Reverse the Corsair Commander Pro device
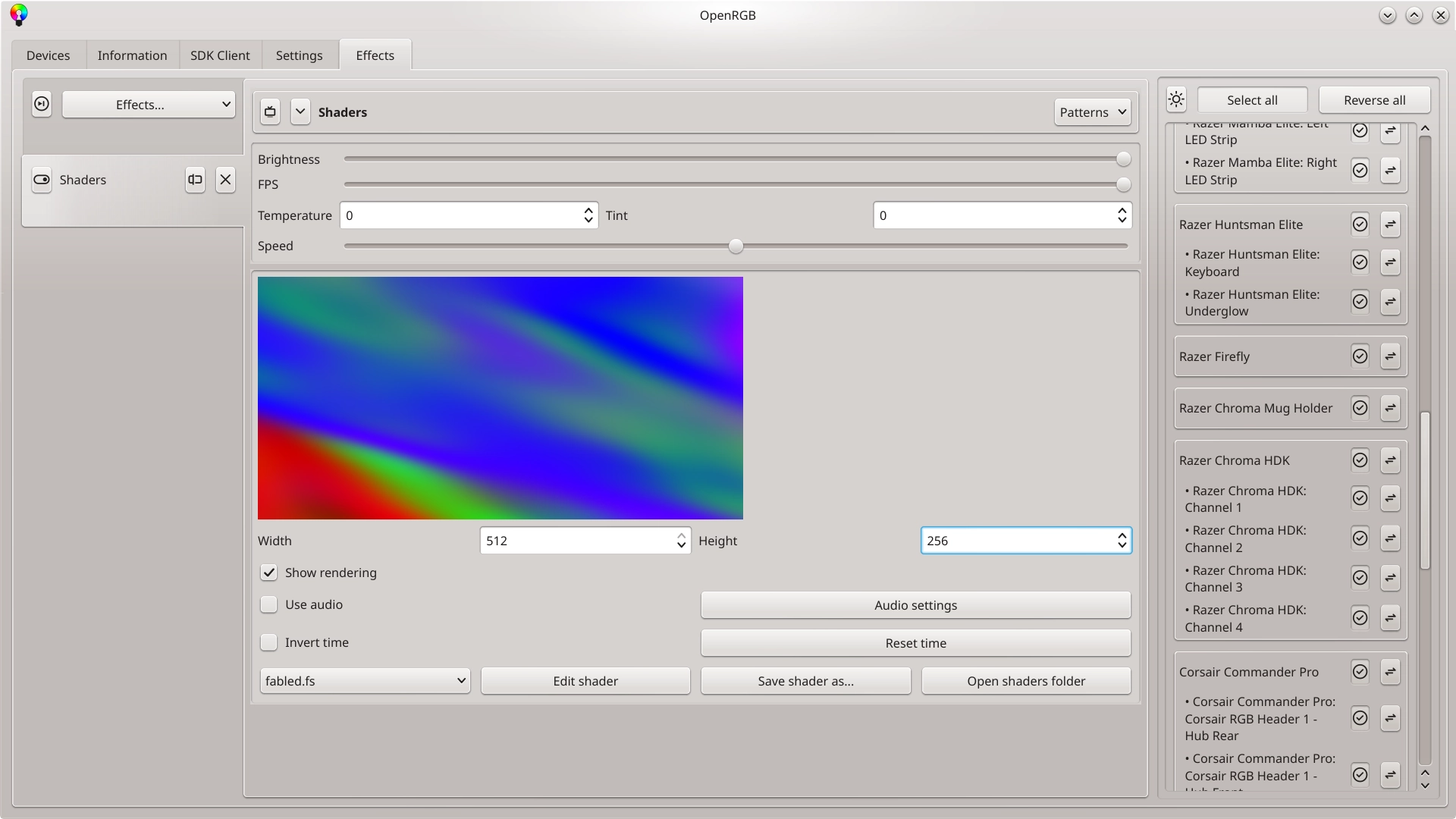Screen dimensions: 1456x819 pos(1390,672)
